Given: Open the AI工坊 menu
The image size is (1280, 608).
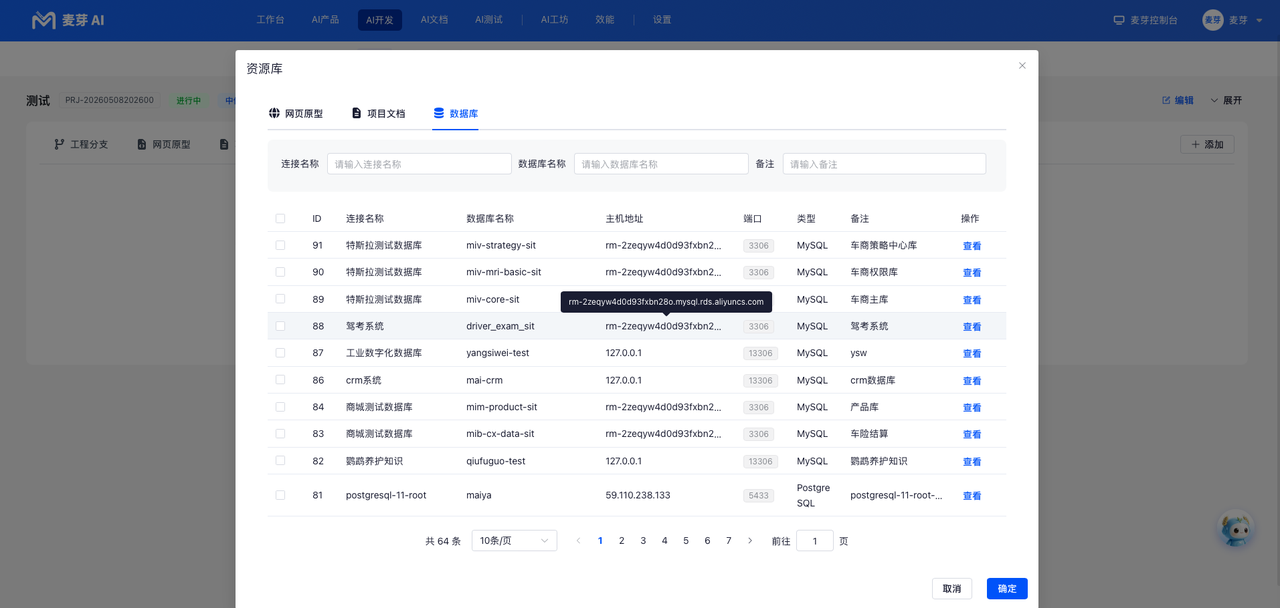Looking at the screenshot, I should pyautogui.click(x=554, y=20).
